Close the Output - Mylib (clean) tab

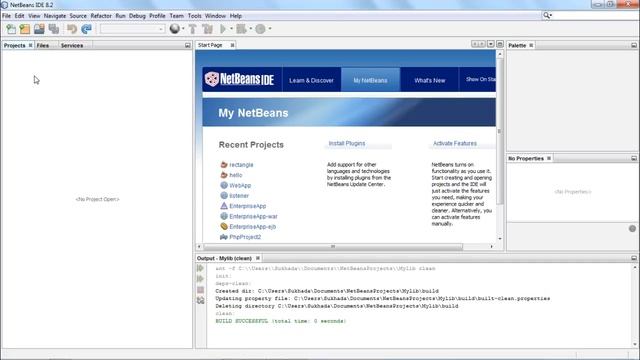(x=258, y=258)
